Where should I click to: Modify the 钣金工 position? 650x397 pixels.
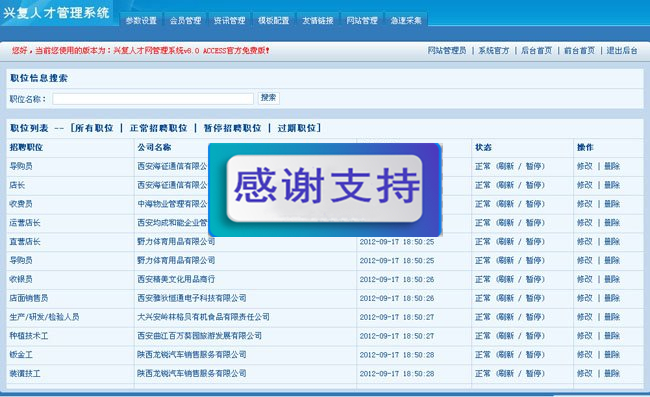tap(585, 355)
